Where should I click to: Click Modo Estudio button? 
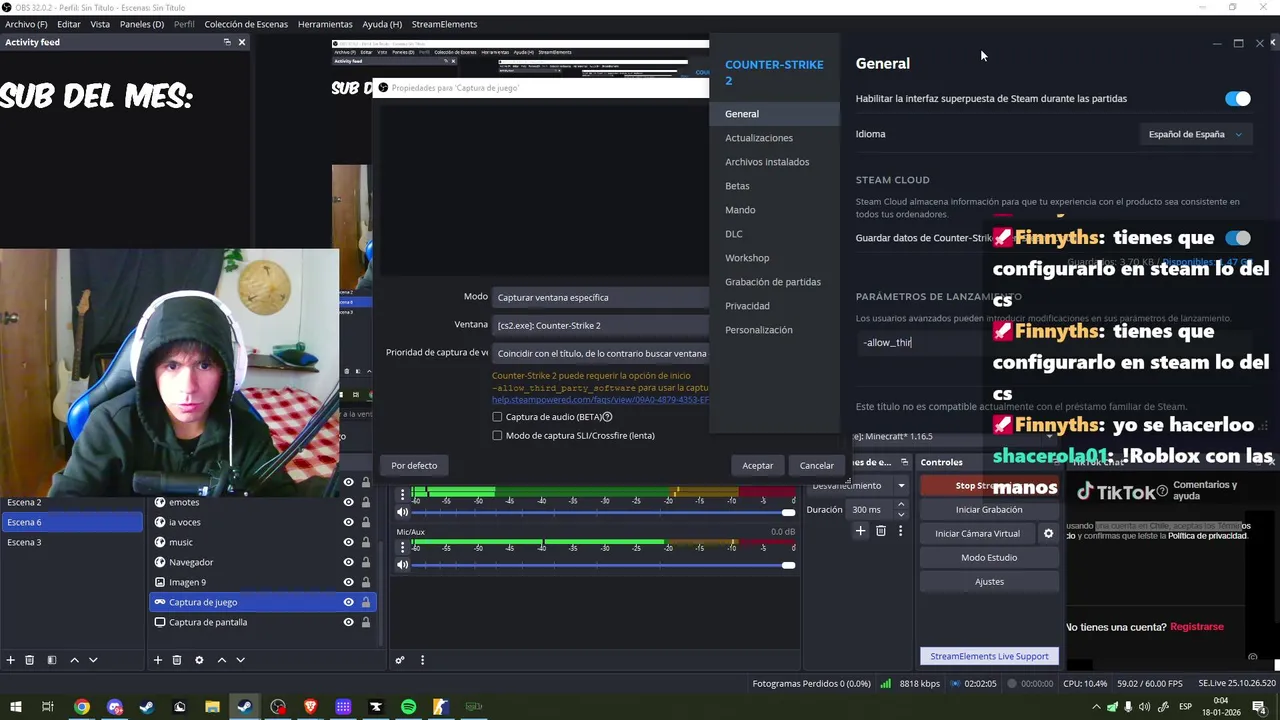tap(989, 558)
